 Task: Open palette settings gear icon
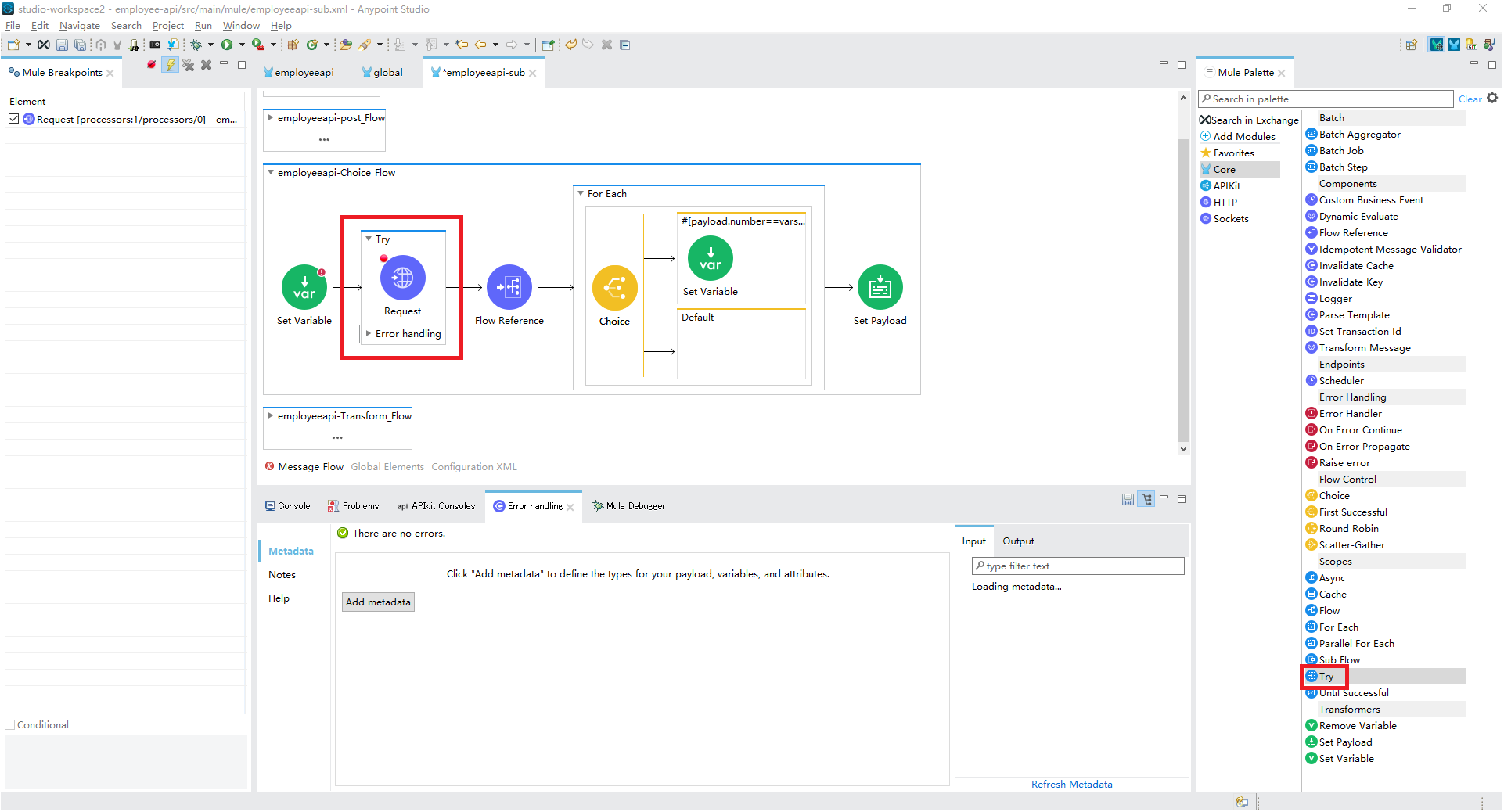(x=1492, y=99)
